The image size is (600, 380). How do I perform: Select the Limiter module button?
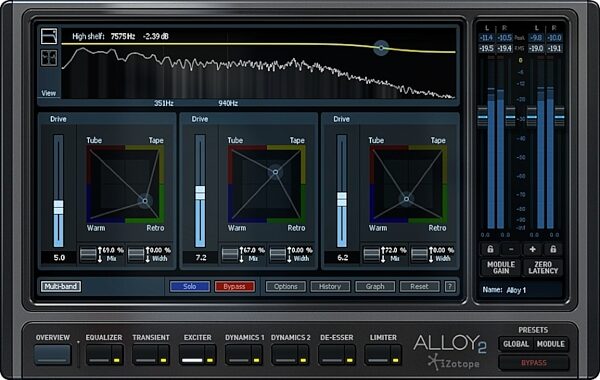[378, 355]
